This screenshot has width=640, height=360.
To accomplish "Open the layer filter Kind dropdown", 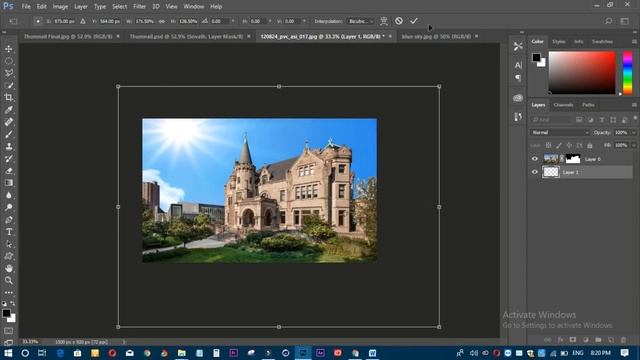I will point(551,120).
